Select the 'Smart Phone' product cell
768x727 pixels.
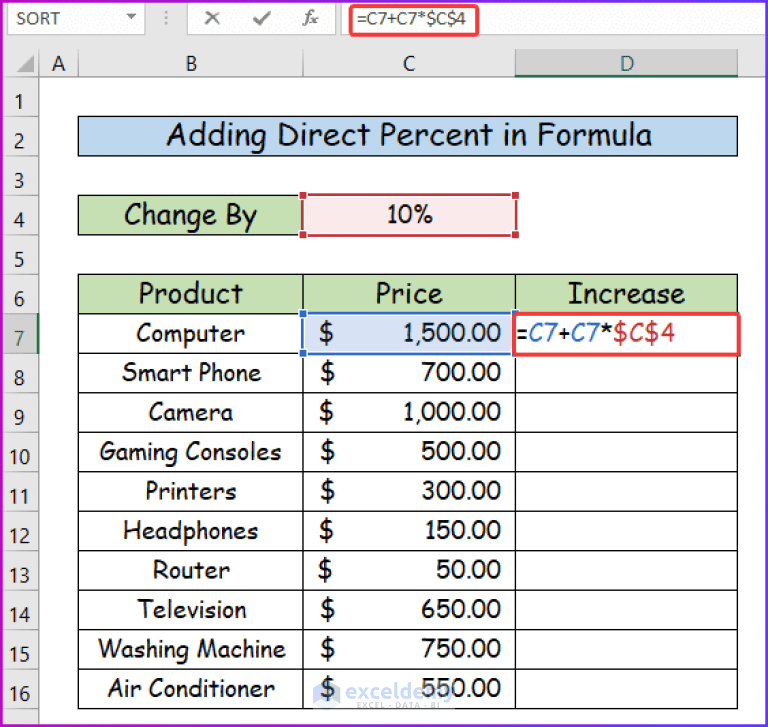[x=191, y=373]
